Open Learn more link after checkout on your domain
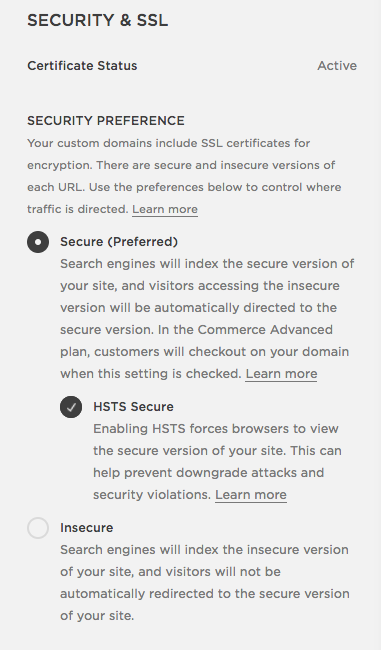381x650 pixels. pos(281,374)
